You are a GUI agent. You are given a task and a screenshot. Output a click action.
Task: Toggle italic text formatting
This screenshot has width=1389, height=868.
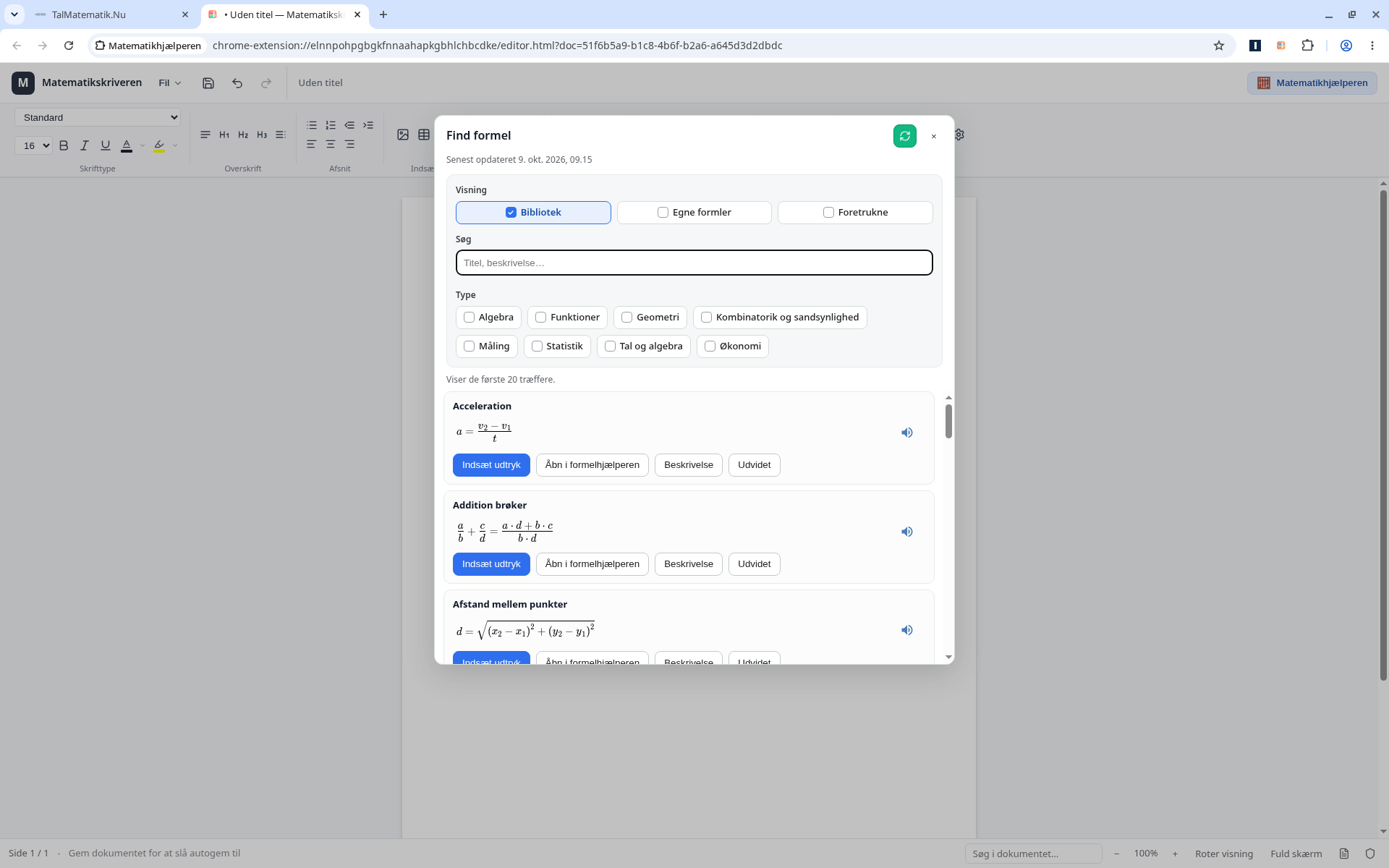(85, 145)
